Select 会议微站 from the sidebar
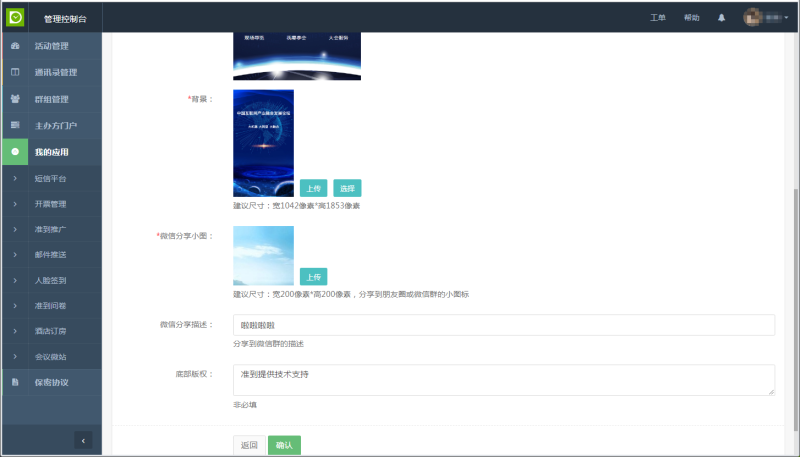Screen dimensions: 800x457 pyautogui.click(x=50, y=356)
